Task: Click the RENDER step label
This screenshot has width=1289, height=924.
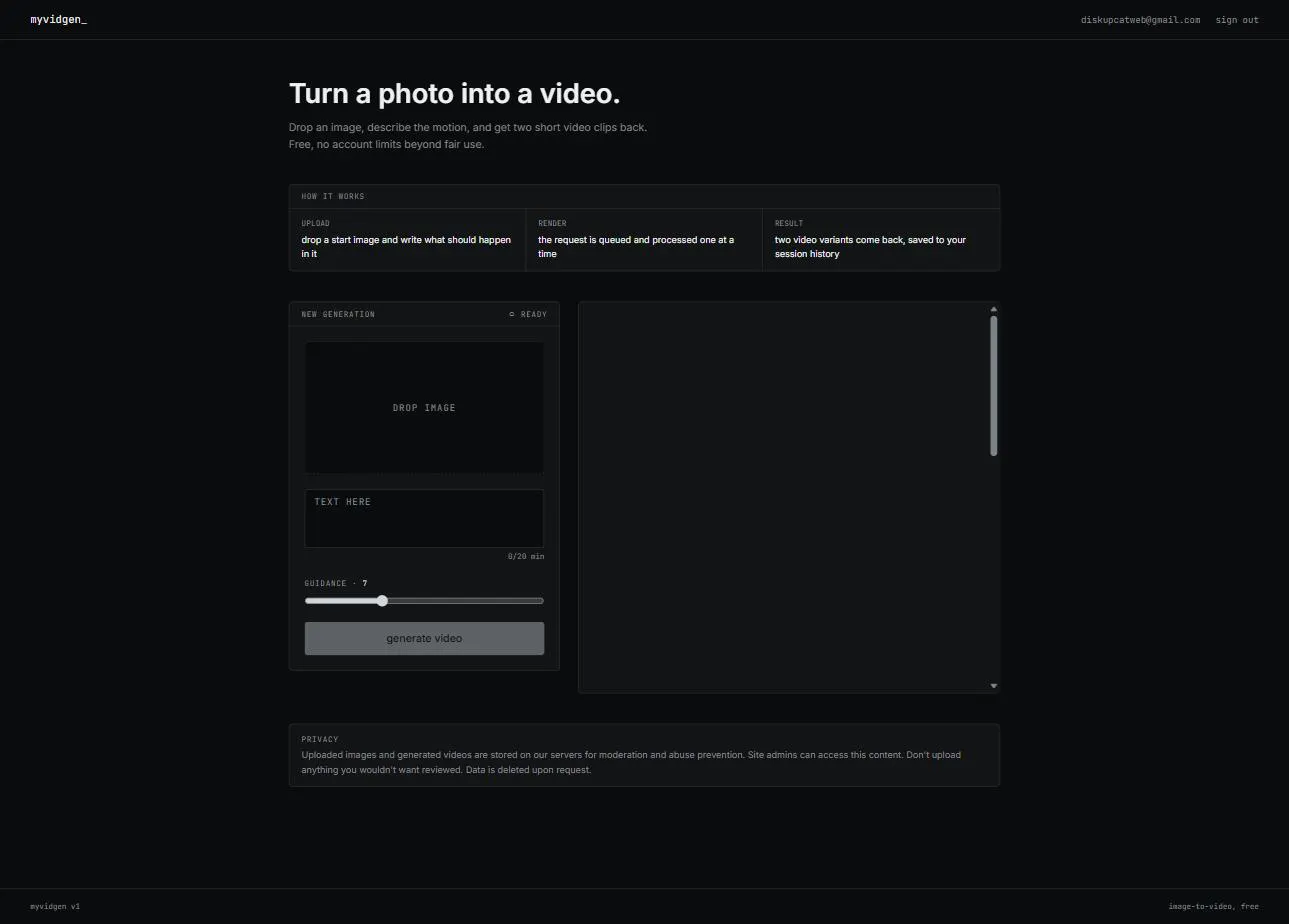Action: pyautogui.click(x=552, y=223)
